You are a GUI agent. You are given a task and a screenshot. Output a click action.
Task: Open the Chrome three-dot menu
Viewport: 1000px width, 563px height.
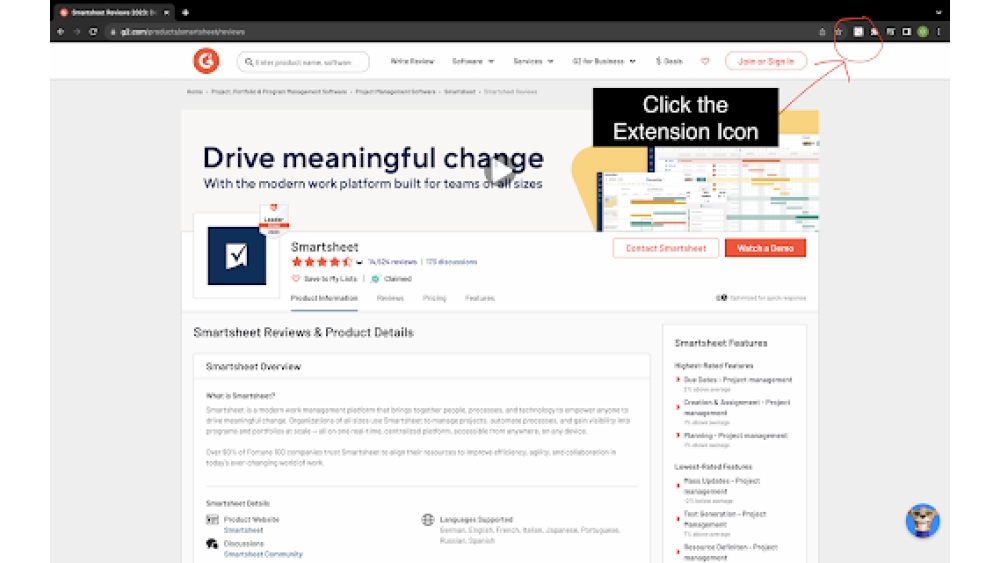[x=939, y=32]
